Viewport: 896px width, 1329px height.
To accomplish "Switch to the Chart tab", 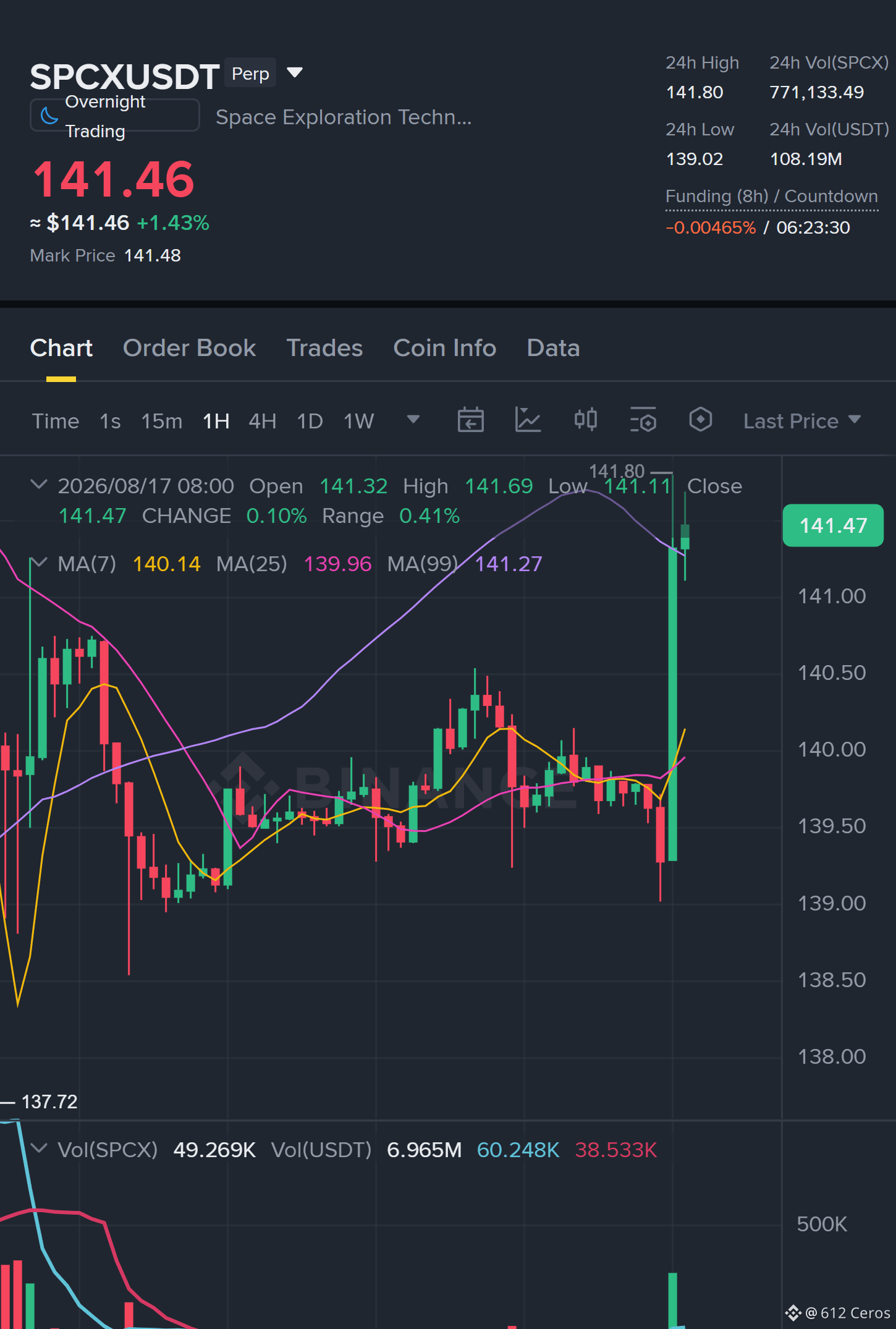I will tap(61, 348).
